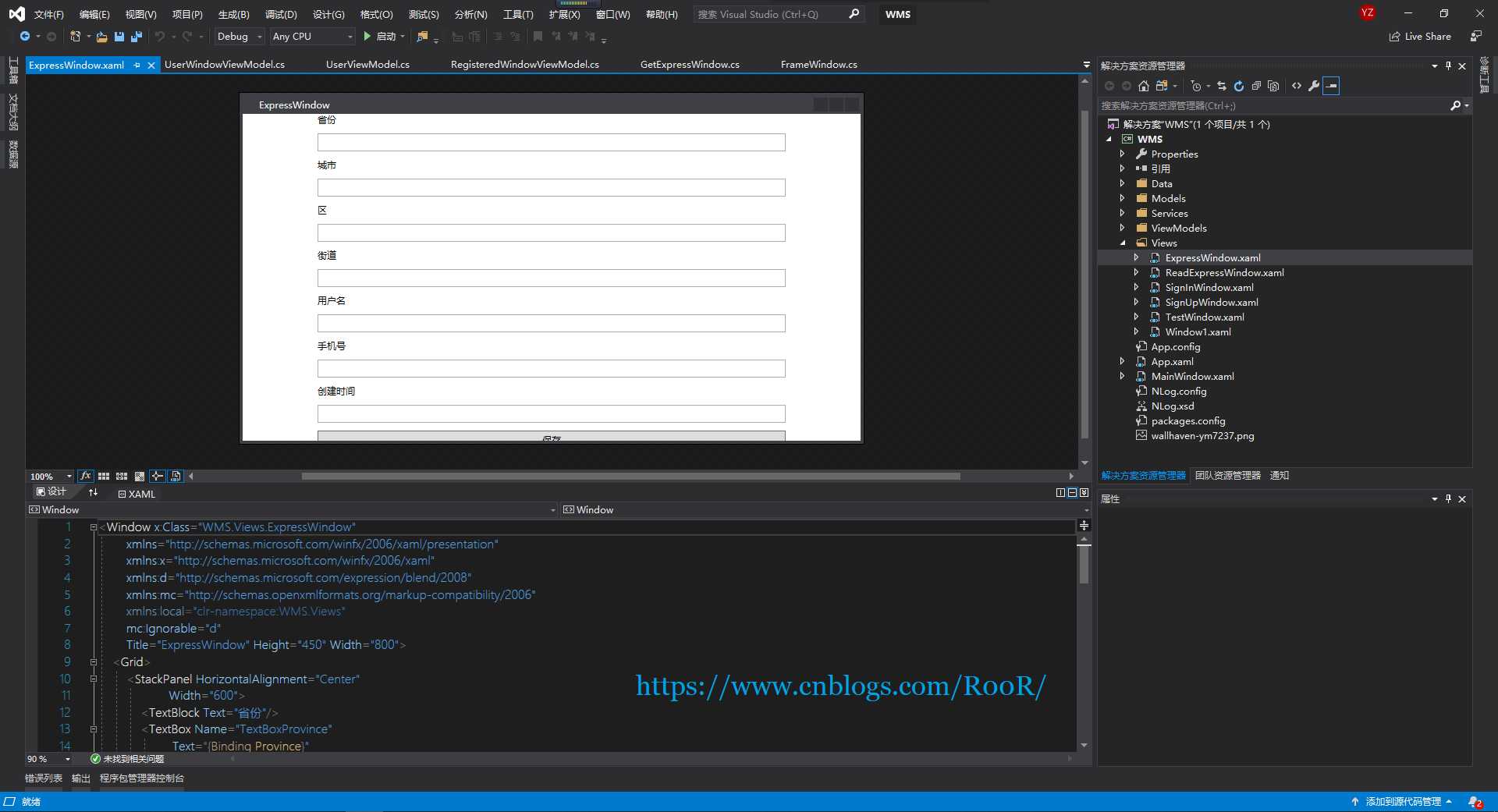Select NLog.config file
The height and width of the screenshot is (812, 1498).
[1178, 392]
